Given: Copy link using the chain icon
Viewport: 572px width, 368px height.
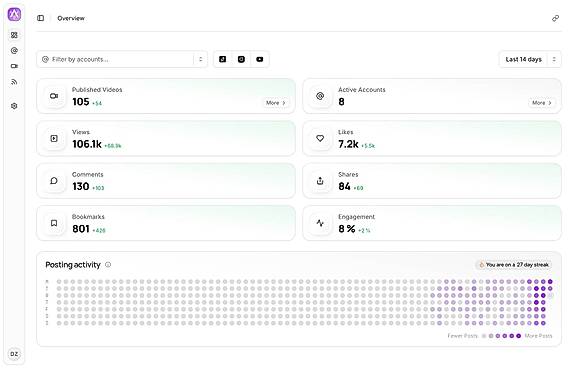Looking at the screenshot, I should point(555,18).
